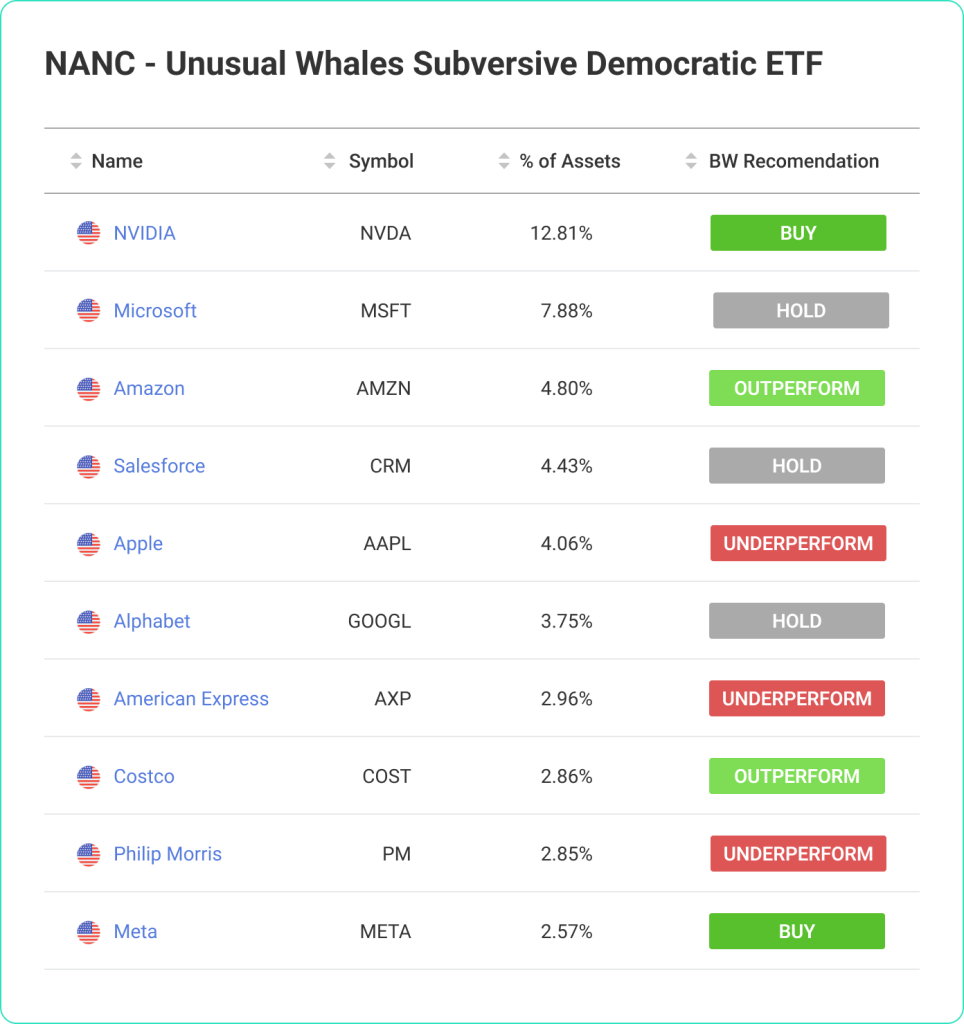964x1024 pixels.
Task: Sort by the BW Recomendation column
Action: click(690, 160)
